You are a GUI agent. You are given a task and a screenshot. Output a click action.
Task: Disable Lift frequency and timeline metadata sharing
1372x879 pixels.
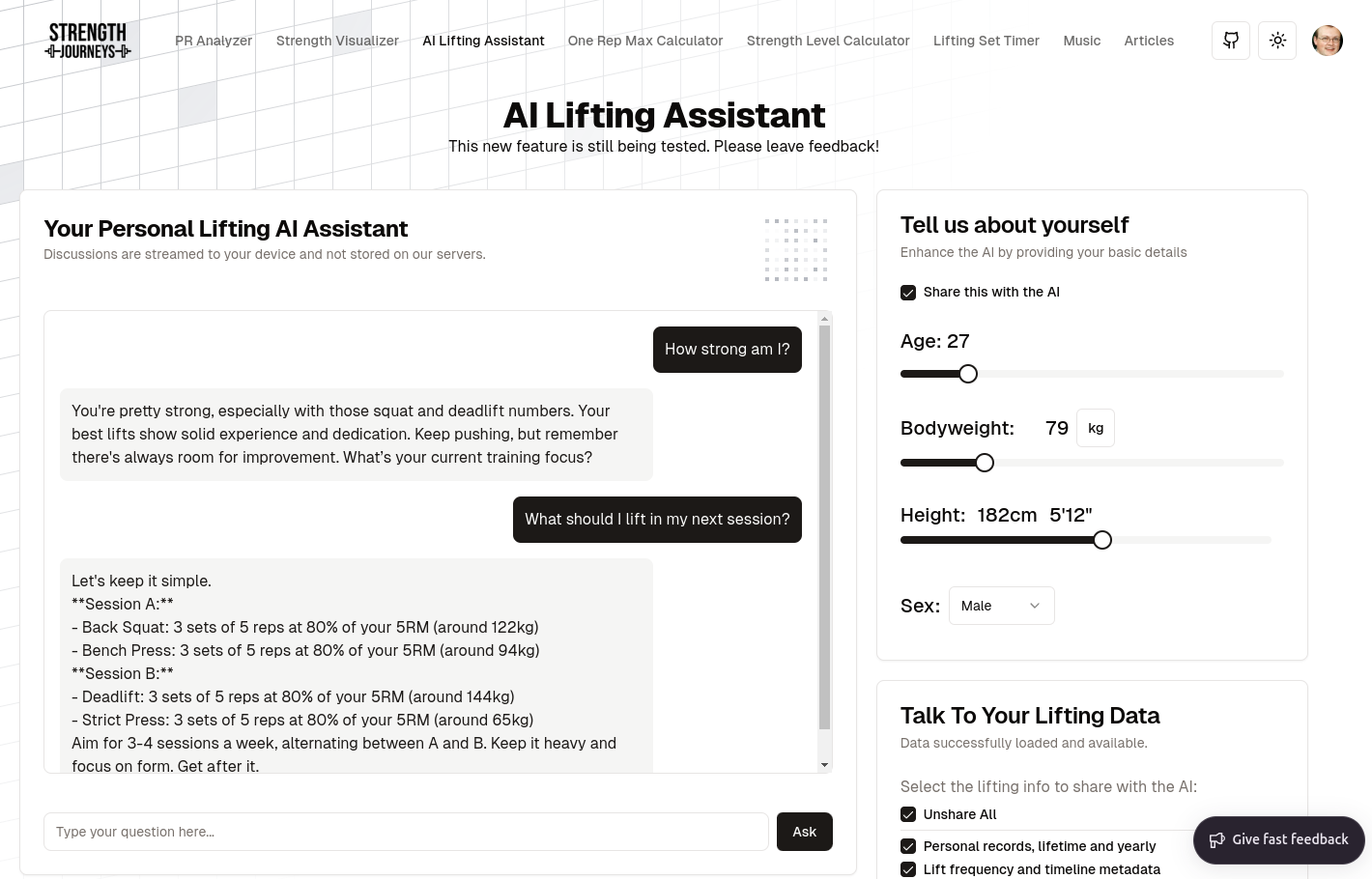pos(908,869)
